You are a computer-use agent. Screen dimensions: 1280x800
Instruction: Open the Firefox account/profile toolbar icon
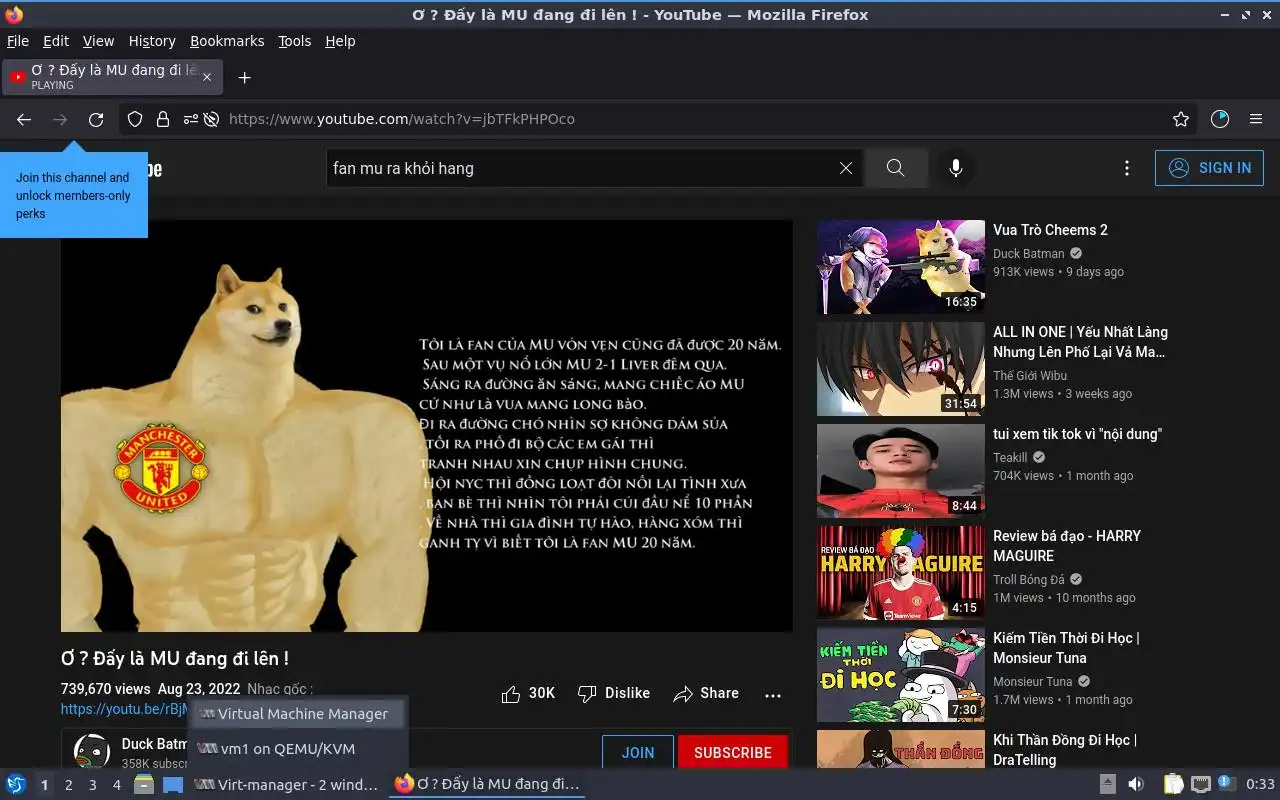(1220, 119)
